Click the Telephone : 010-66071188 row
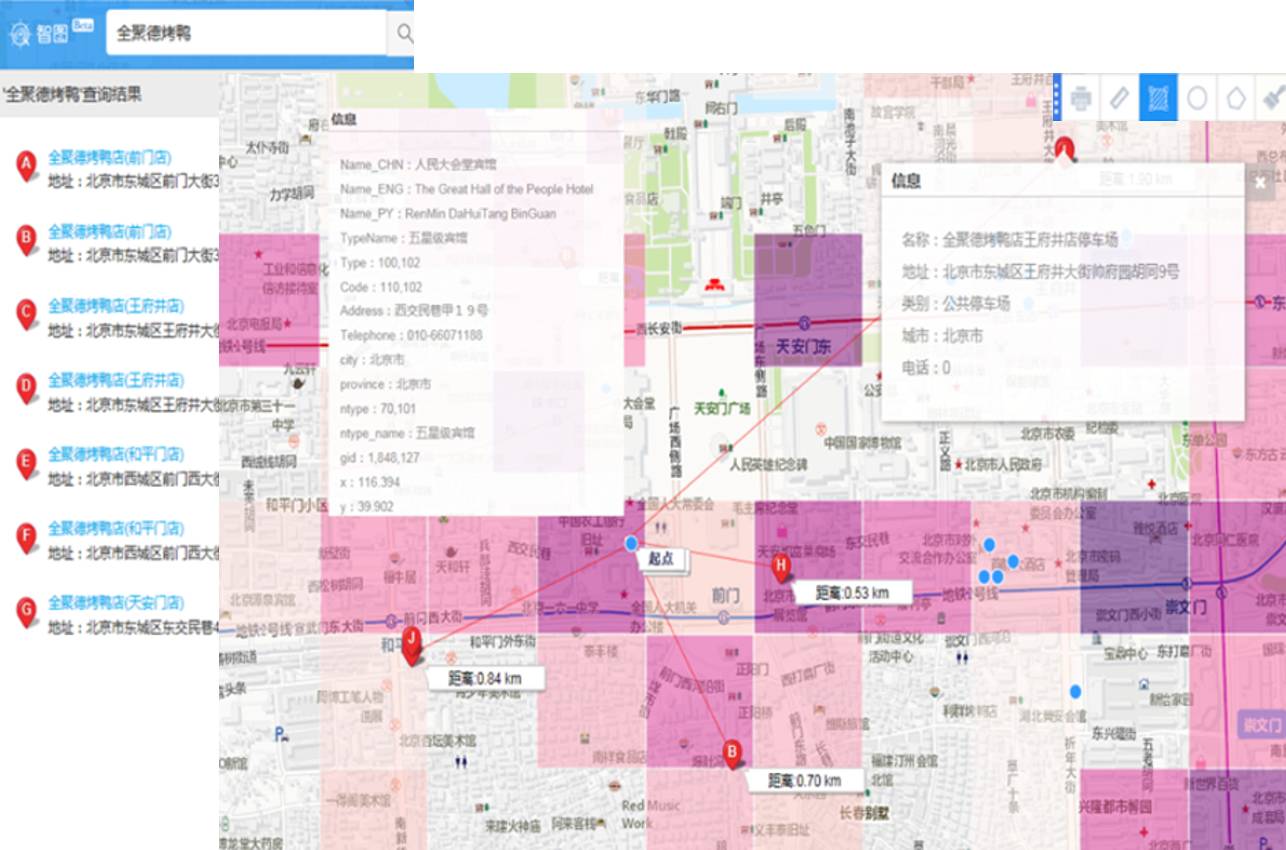 coord(411,335)
